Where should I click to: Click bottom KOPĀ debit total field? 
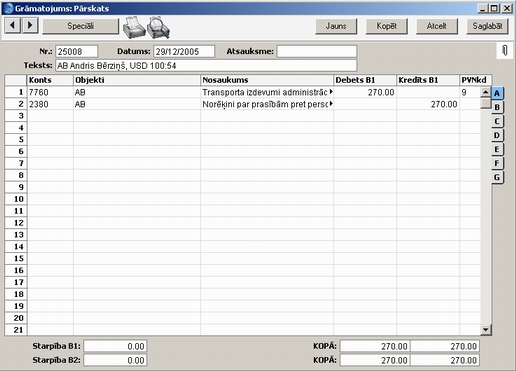(375, 360)
